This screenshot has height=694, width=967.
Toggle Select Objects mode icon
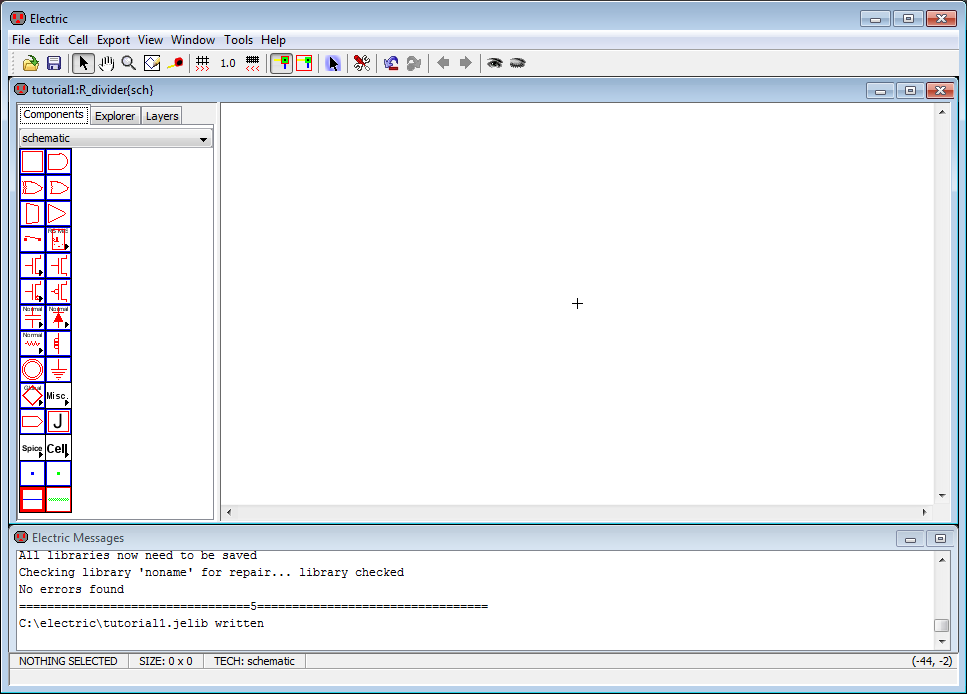pos(282,63)
